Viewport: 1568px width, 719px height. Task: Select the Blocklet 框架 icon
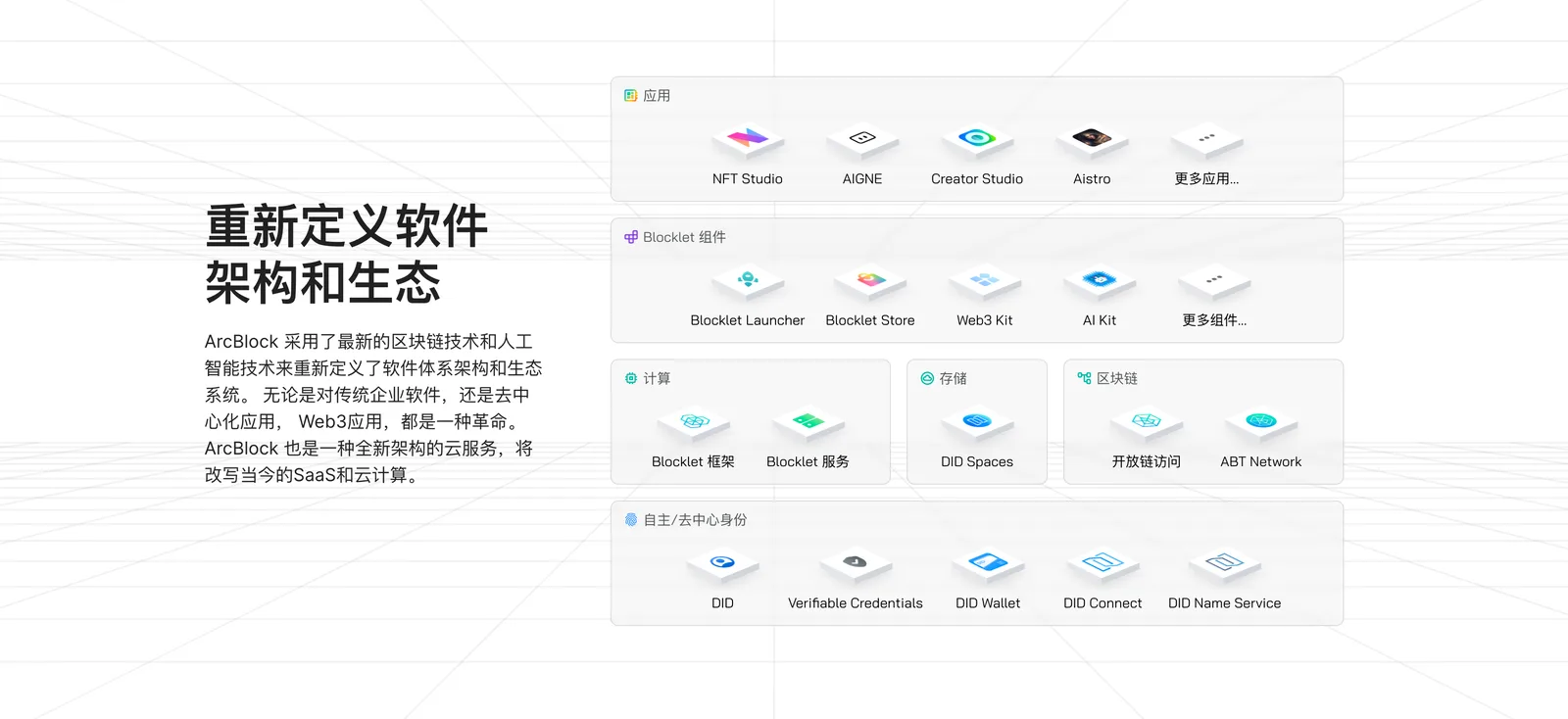693,424
